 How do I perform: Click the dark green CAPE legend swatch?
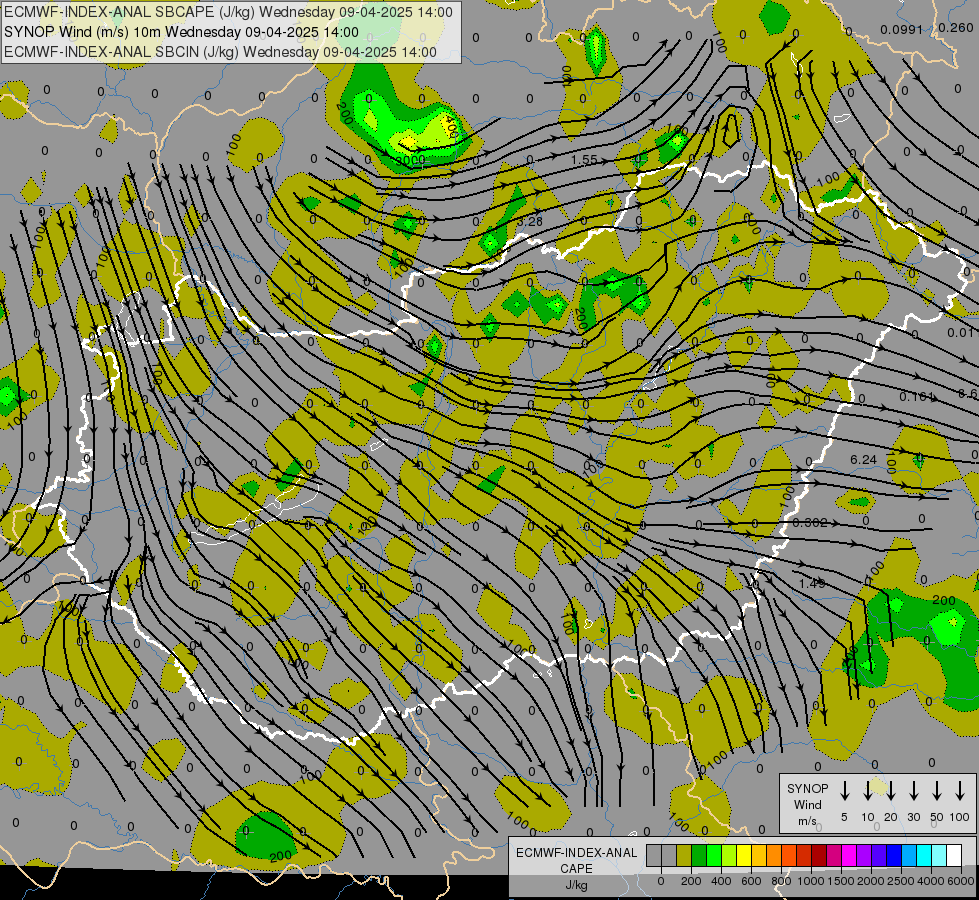pyautogui.click(x=699, y=855)
